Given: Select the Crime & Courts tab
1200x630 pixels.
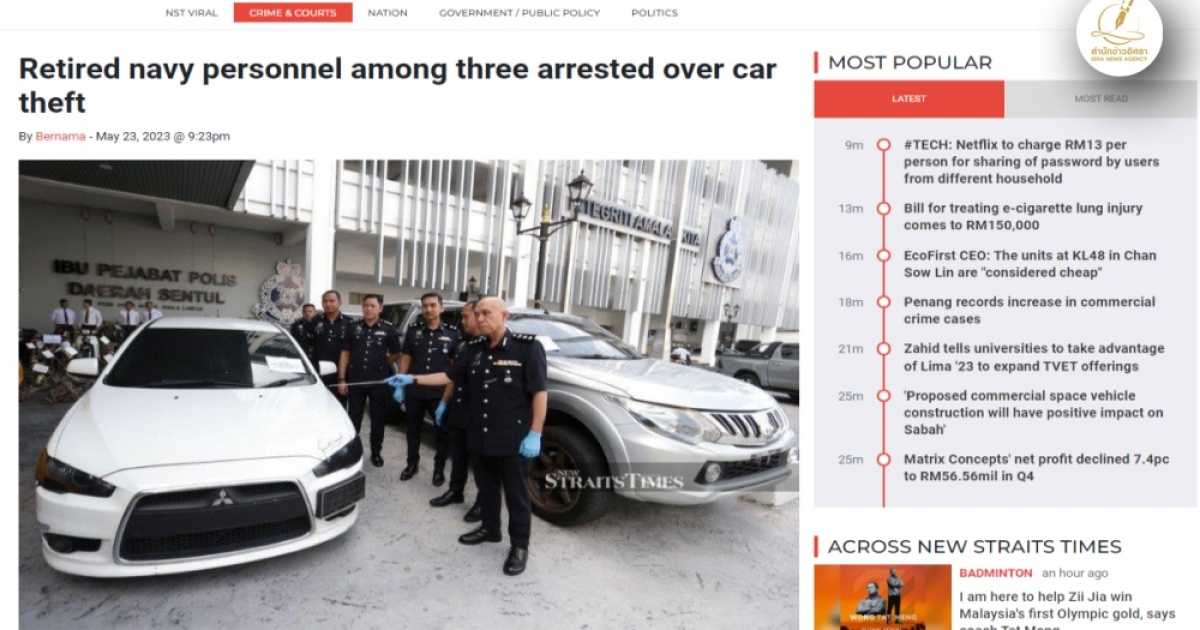Looking at the screenshot, I should tap(293, 13).
